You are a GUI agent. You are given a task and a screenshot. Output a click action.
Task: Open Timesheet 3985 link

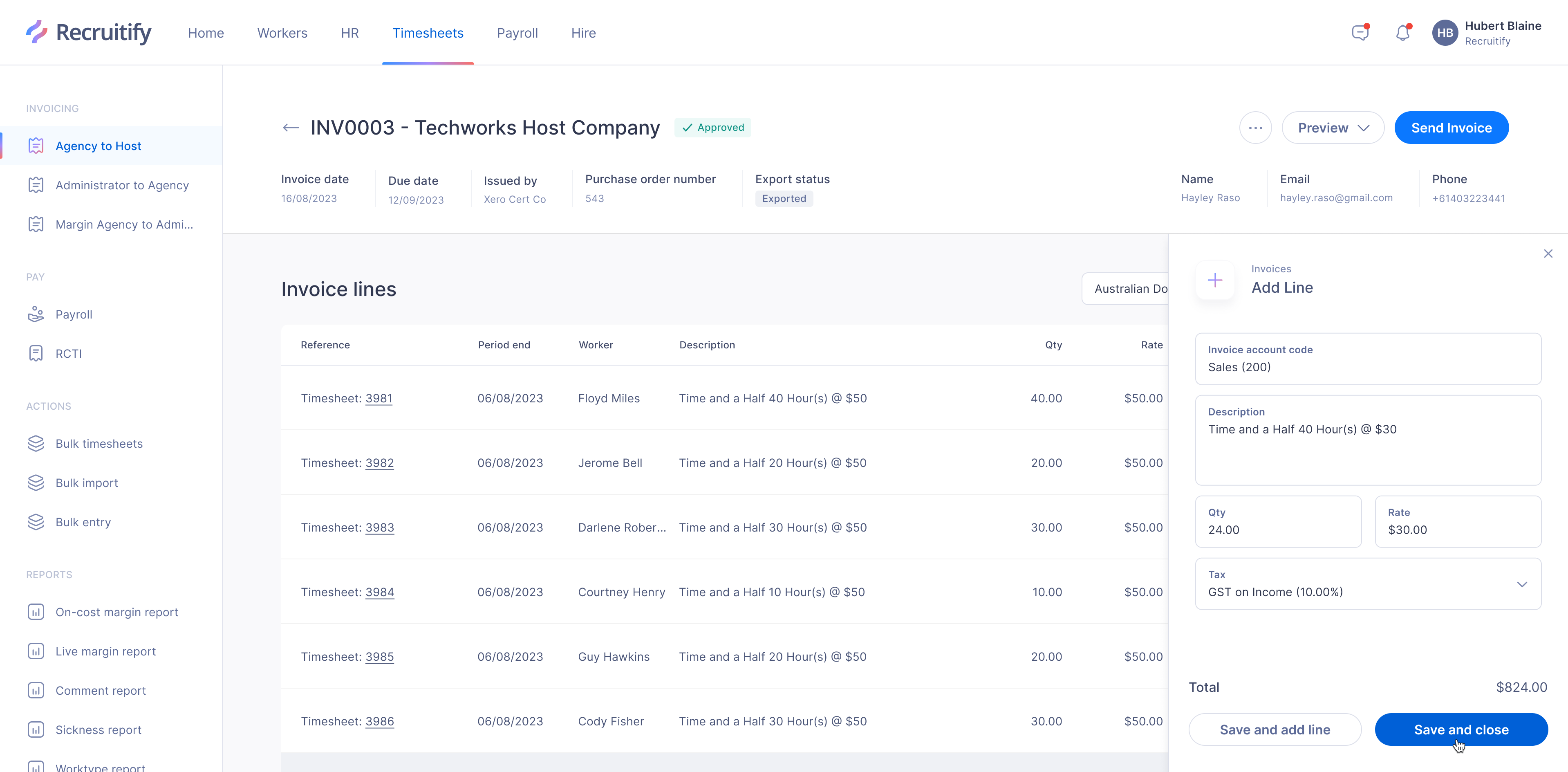point(379,656)
